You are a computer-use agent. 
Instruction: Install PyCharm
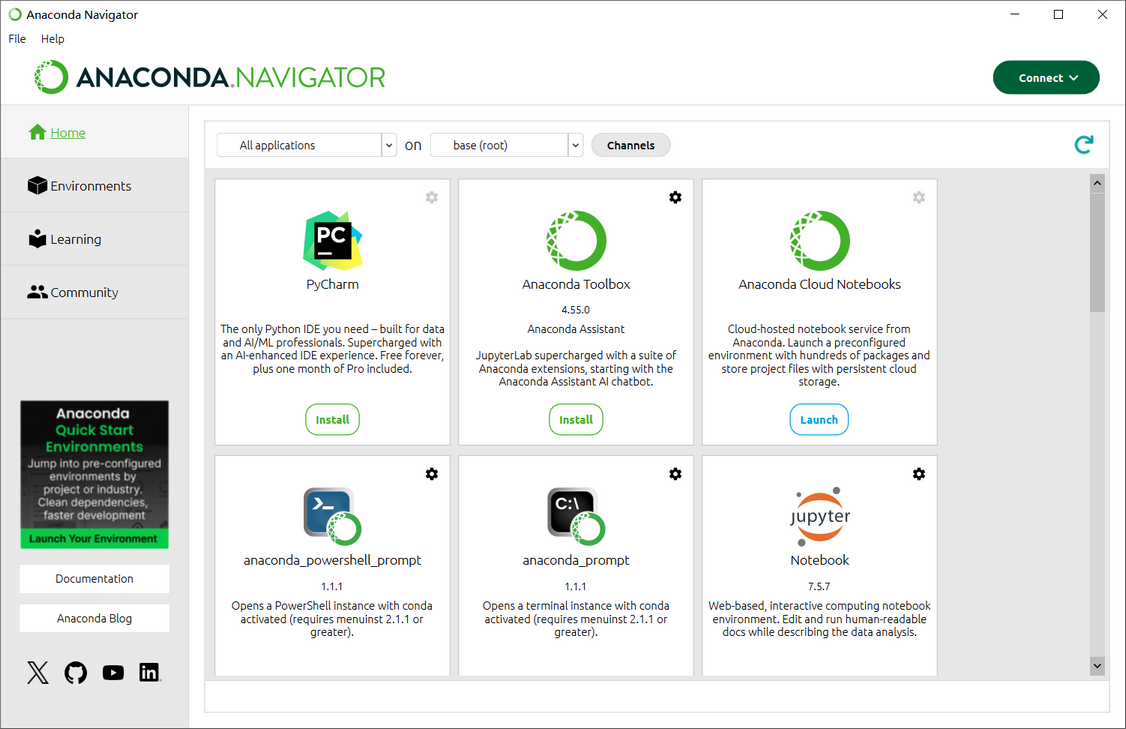point(332,419)
